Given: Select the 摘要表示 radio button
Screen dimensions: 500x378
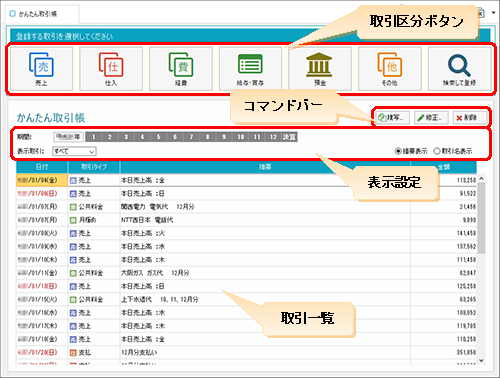Looking at the screenshot, I should (398, 151).
